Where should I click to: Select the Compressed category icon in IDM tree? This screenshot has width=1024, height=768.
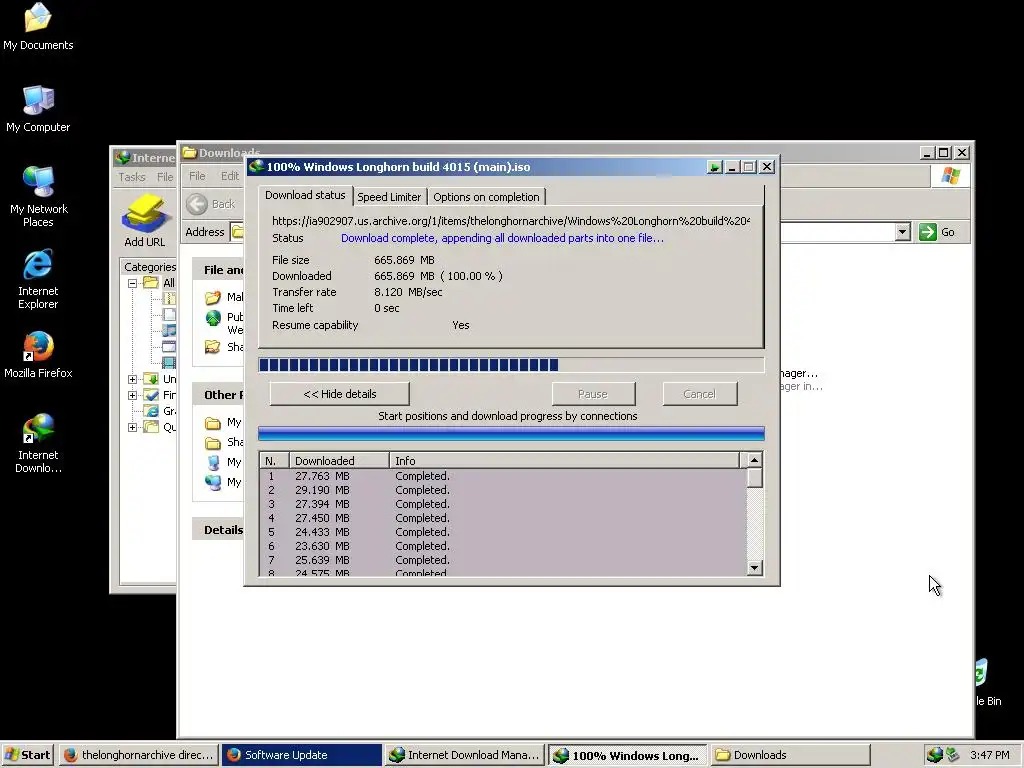point(169,298)
